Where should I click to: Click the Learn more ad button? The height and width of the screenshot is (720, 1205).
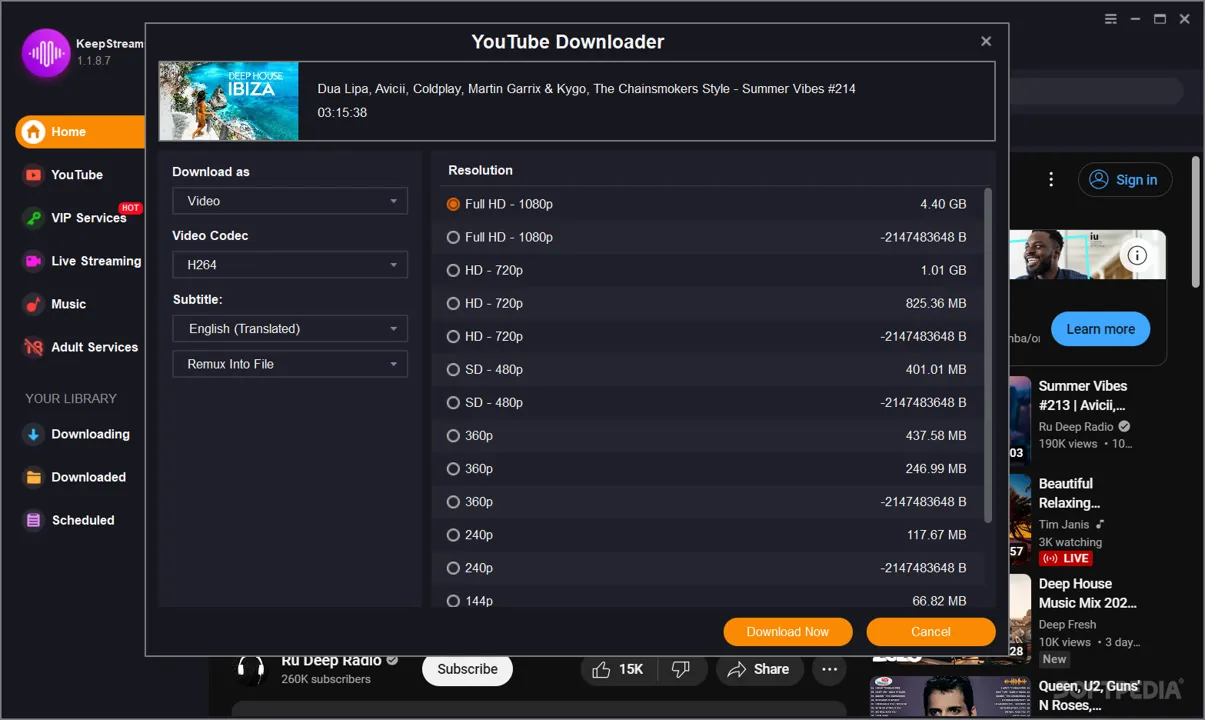click(x=1100, y=329)
